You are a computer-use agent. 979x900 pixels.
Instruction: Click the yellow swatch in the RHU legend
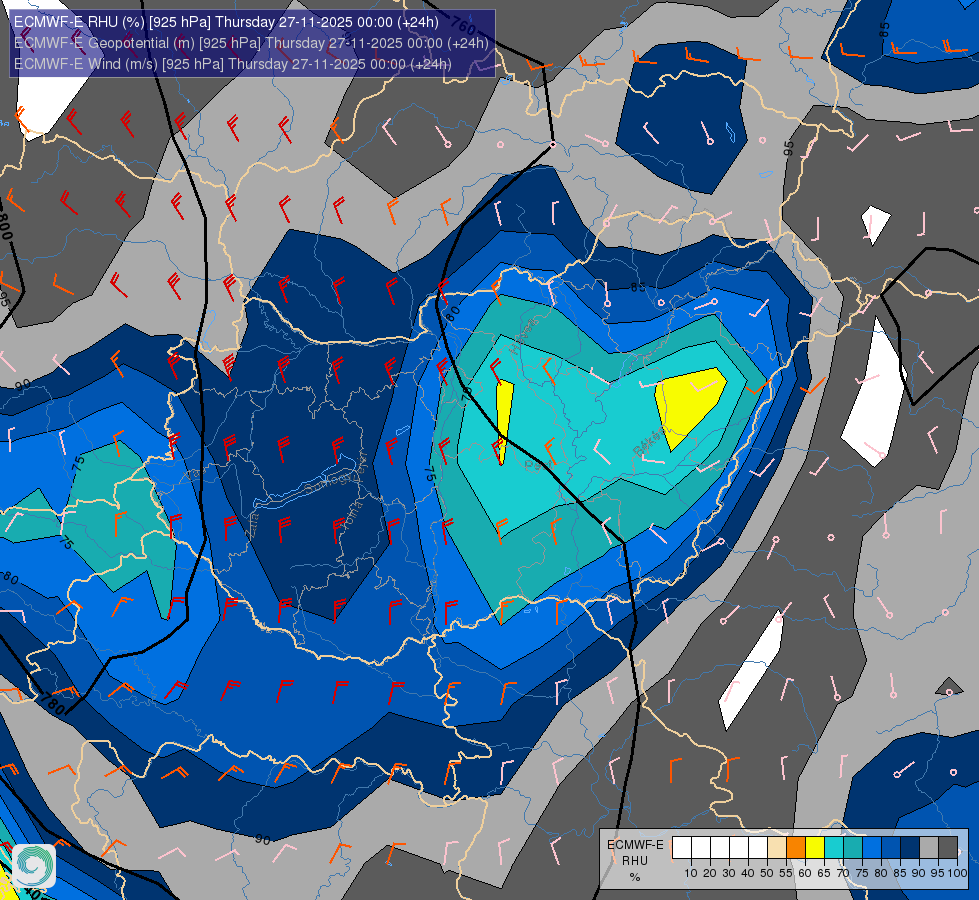click(815, 848)
